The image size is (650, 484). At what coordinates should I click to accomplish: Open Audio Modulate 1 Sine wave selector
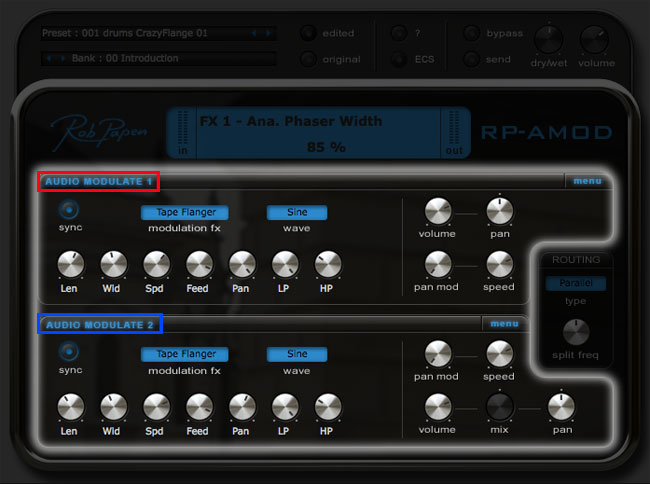point(297,212)
